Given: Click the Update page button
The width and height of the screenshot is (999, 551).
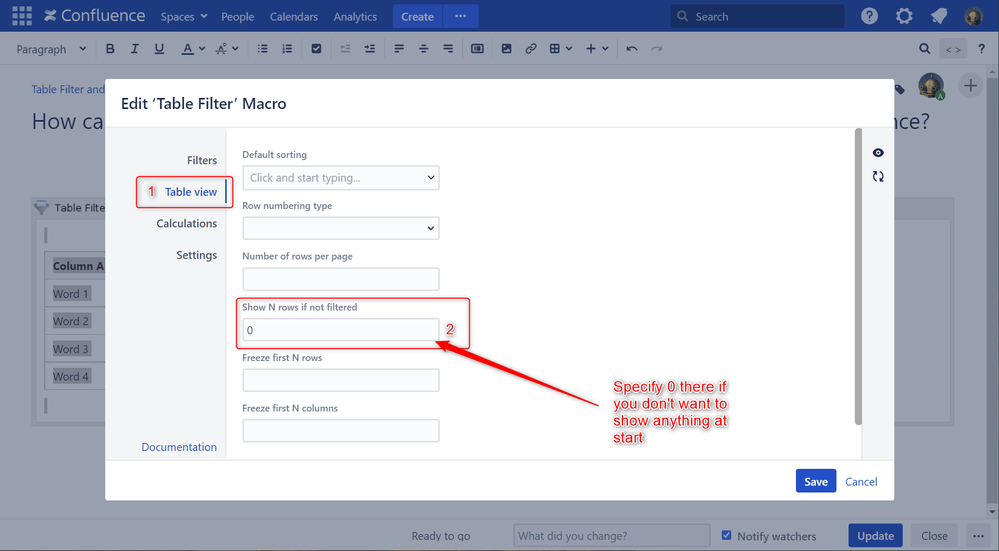Looking at the screenshot, I should tap(875, 536).
